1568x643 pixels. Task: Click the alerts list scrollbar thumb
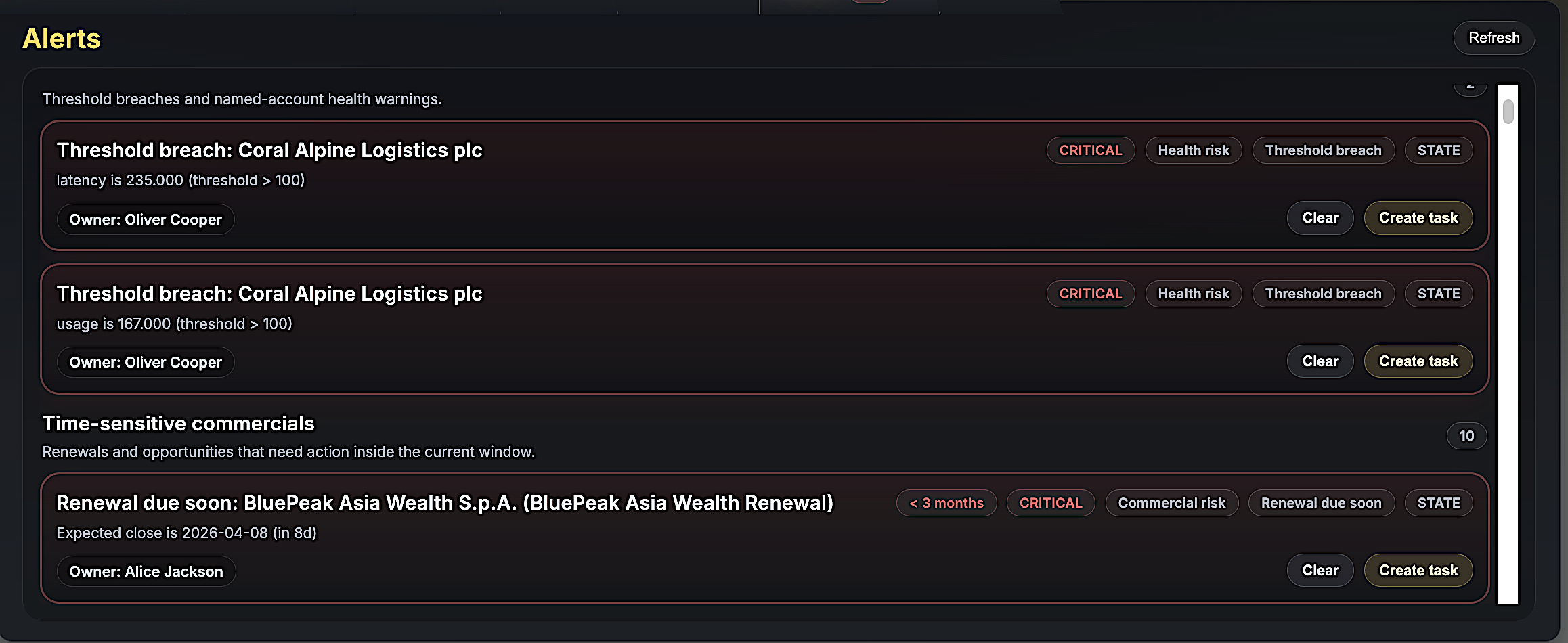(x=1508, y=112)
